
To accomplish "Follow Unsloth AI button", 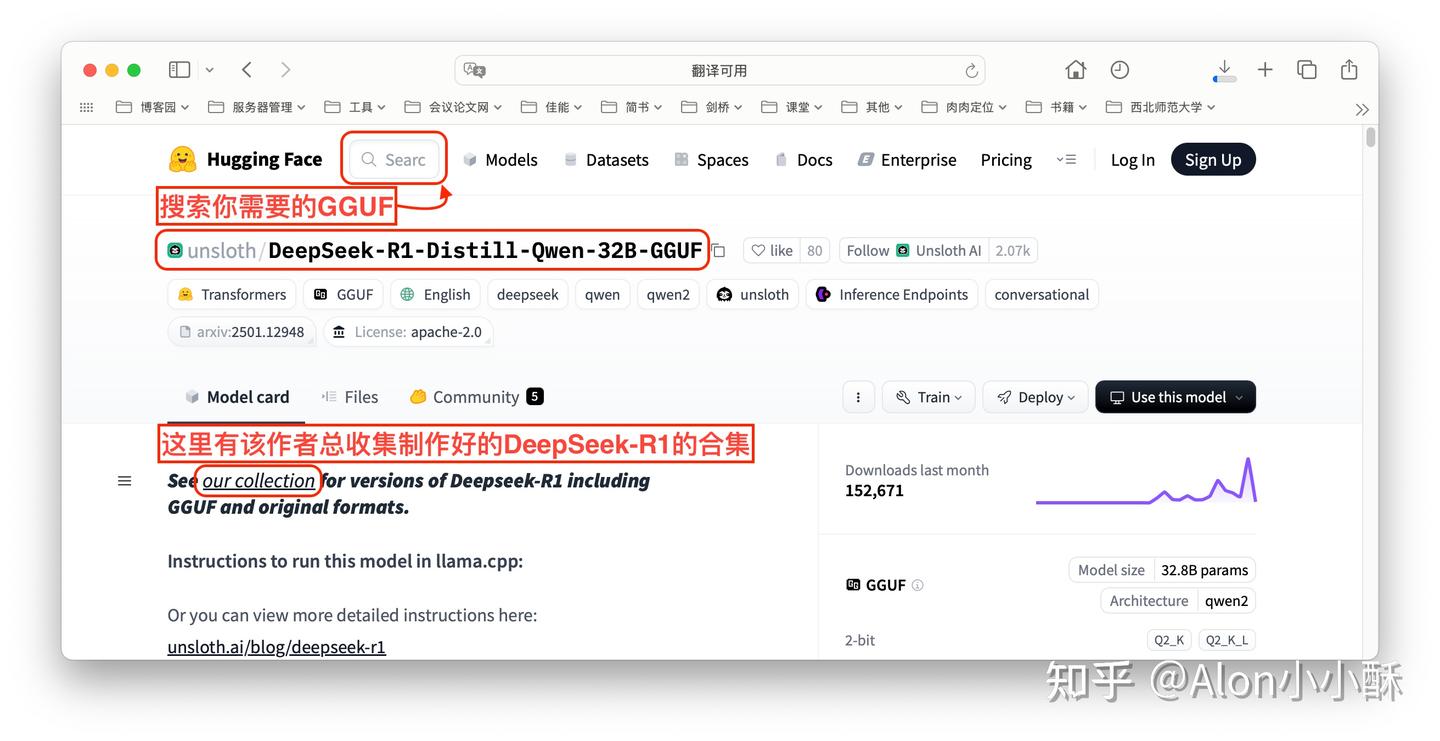I will pyautogui.click(x=914, y=251).
